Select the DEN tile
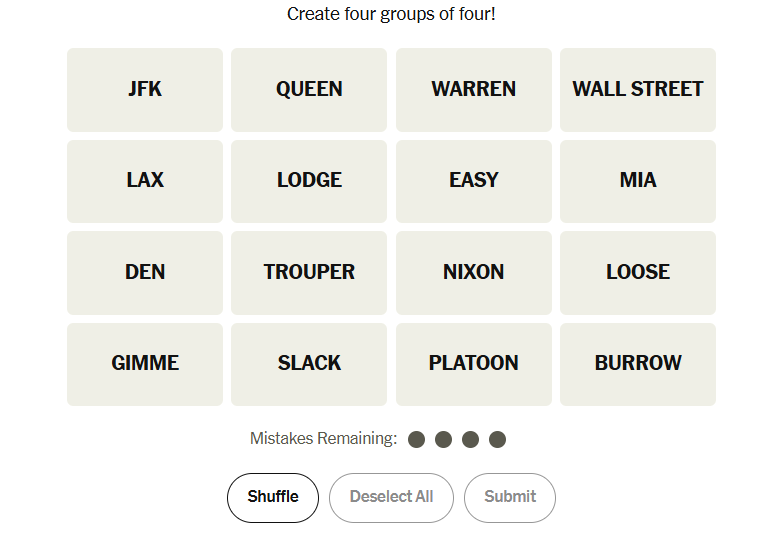781x553 pixels. coord(145,272)
